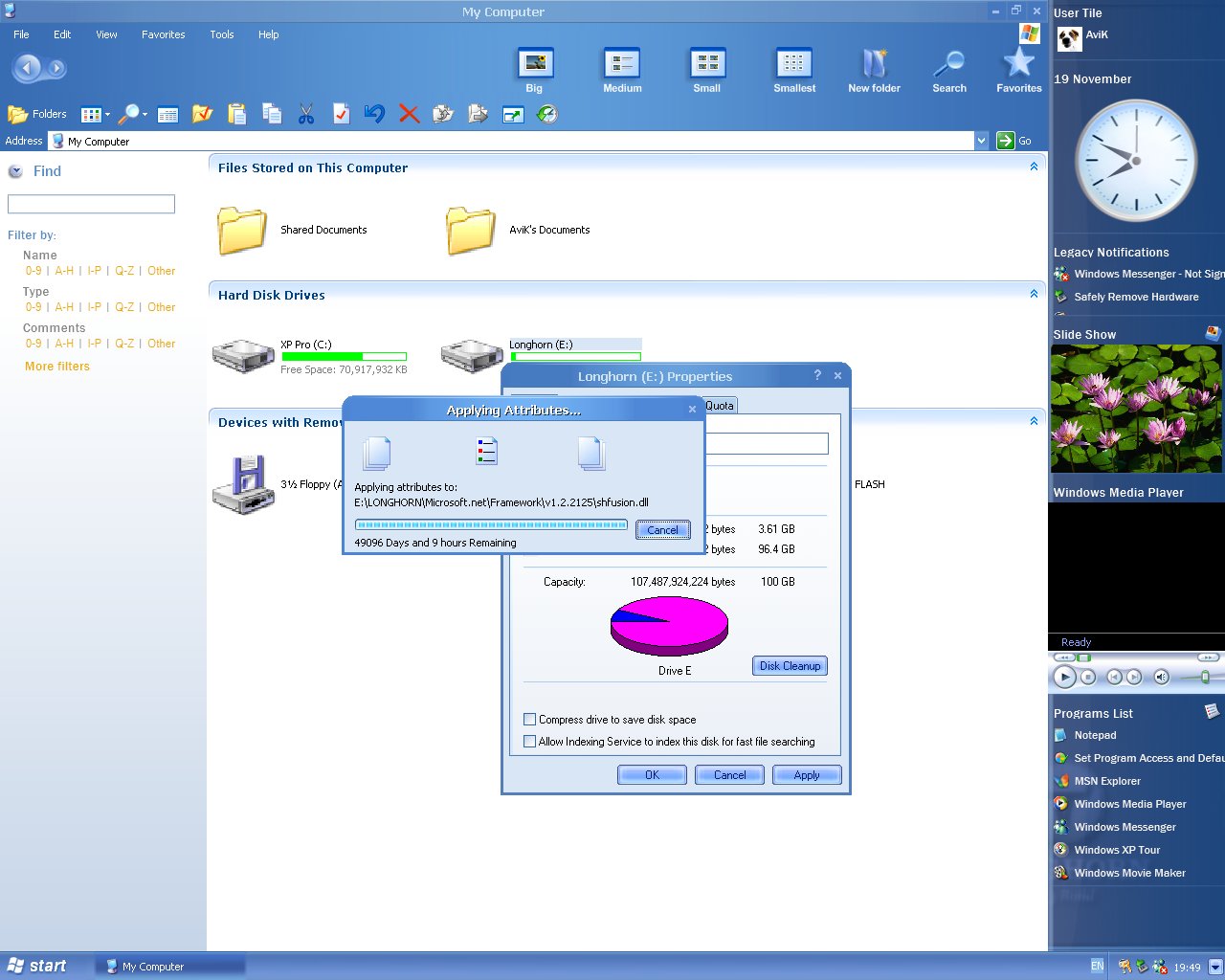
Task: Collapse Devices with Removable Storage section
Action: 1034,421
